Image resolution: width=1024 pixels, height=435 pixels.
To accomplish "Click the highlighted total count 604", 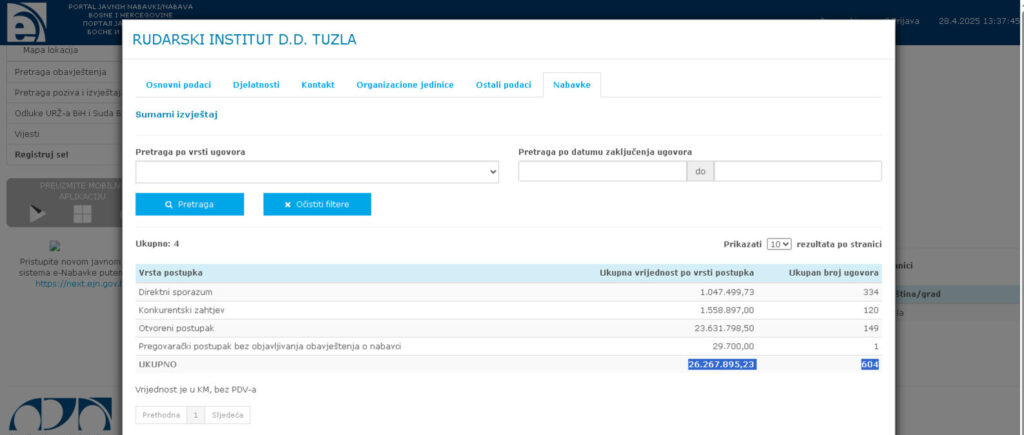I will tap(870, 364).
